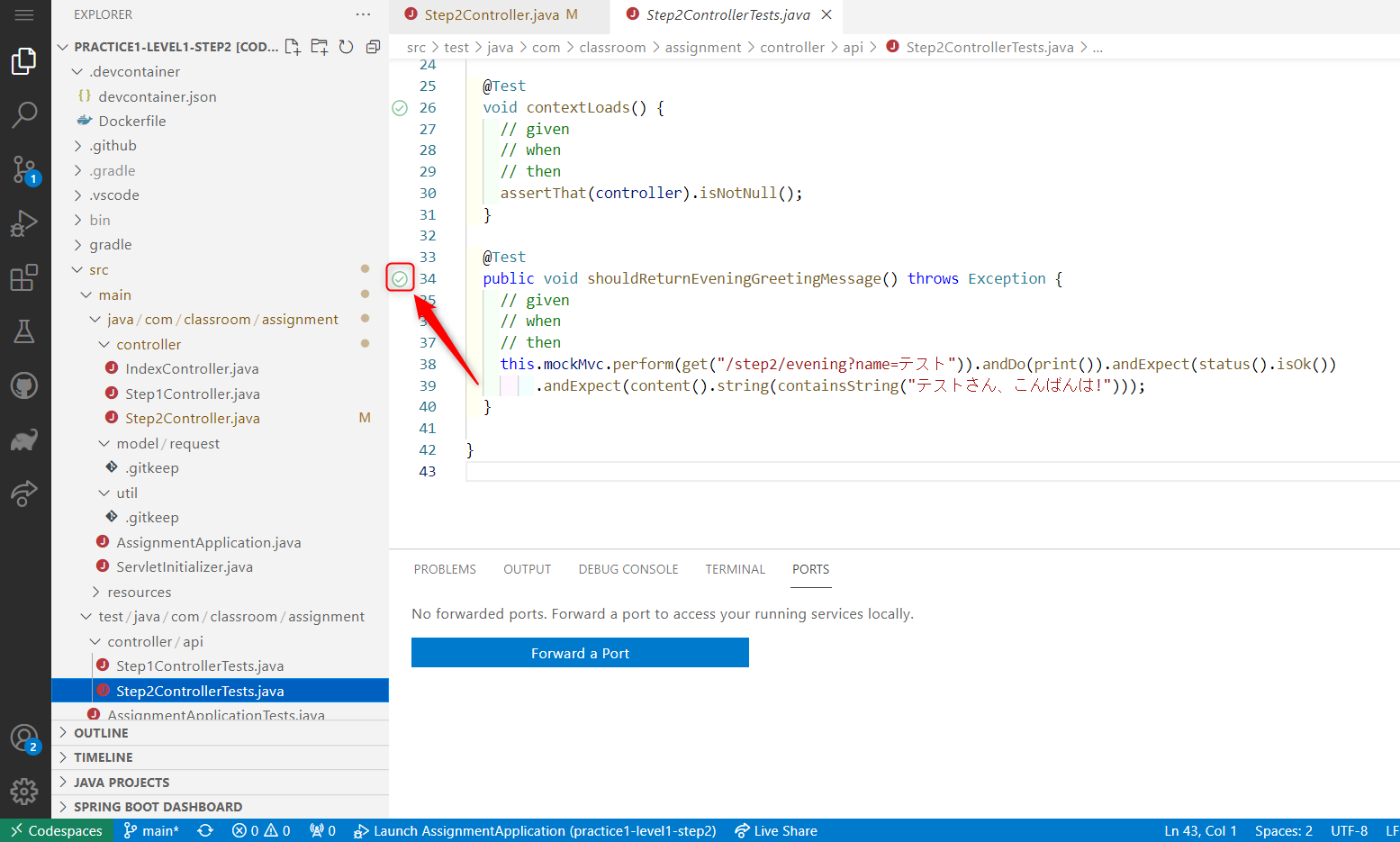Start Live Share from the activity bar
This screenshot has width=1400, height=842.
pyautogui.click(x=24, y=493)
